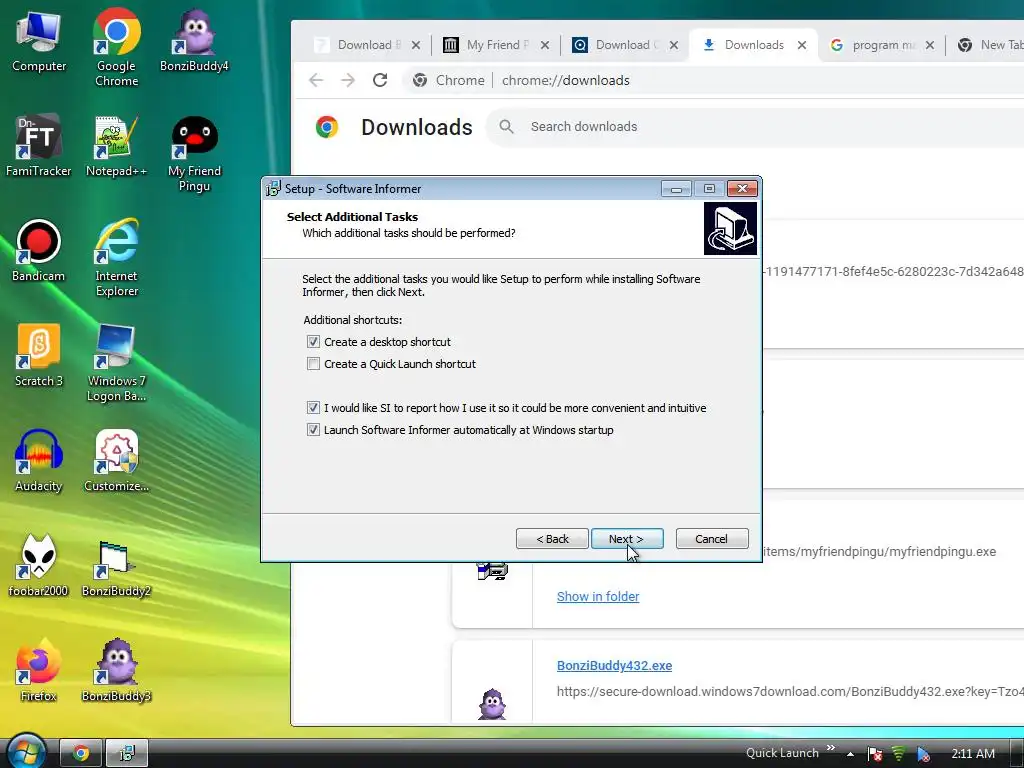Screen dimensions: 1024x768
Task: Click the 2:11 AM taskbar clock
Action: coord(972,754)
